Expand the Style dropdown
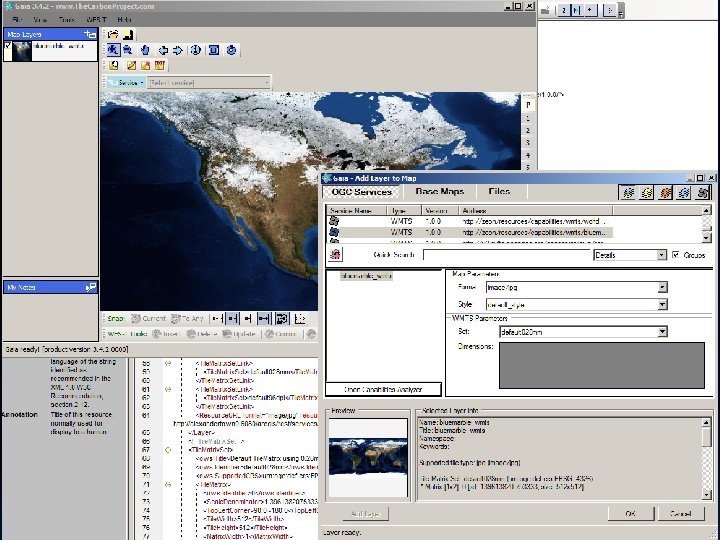Screen dimensions: 720x540 (662, 304)
